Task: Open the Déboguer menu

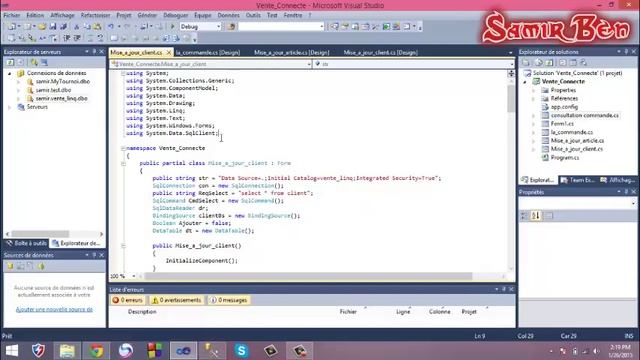Action: click(x=176, y=15)
